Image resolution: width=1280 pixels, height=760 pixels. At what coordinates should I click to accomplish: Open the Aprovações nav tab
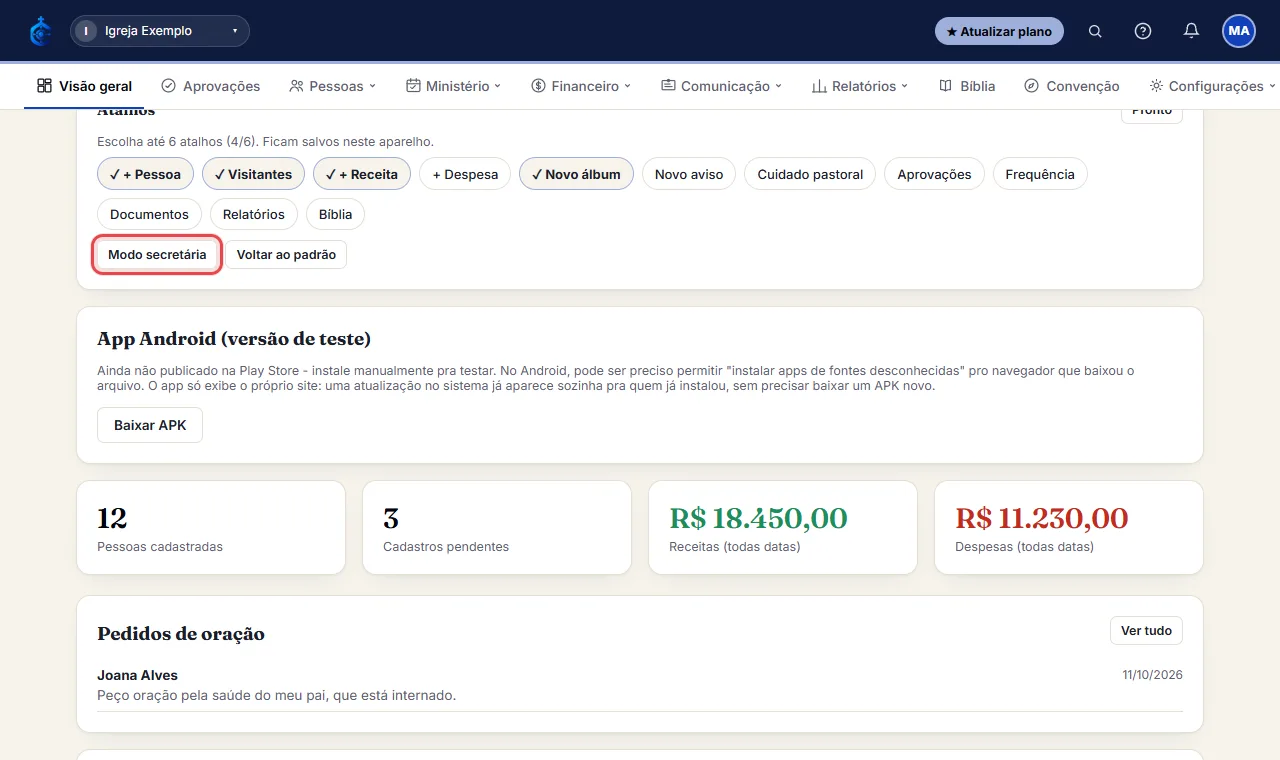pos(211,86)
